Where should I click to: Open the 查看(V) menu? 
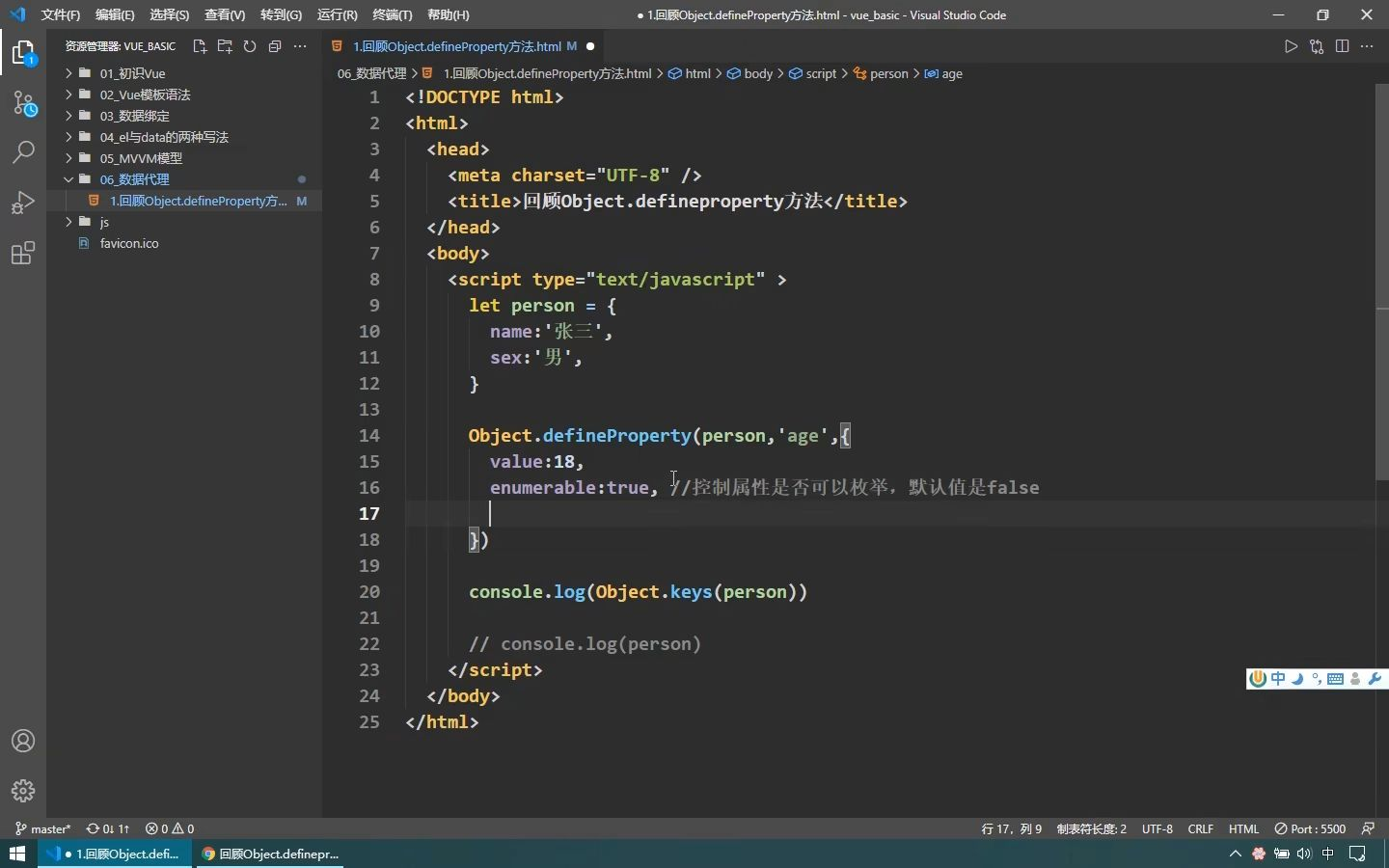225,14
